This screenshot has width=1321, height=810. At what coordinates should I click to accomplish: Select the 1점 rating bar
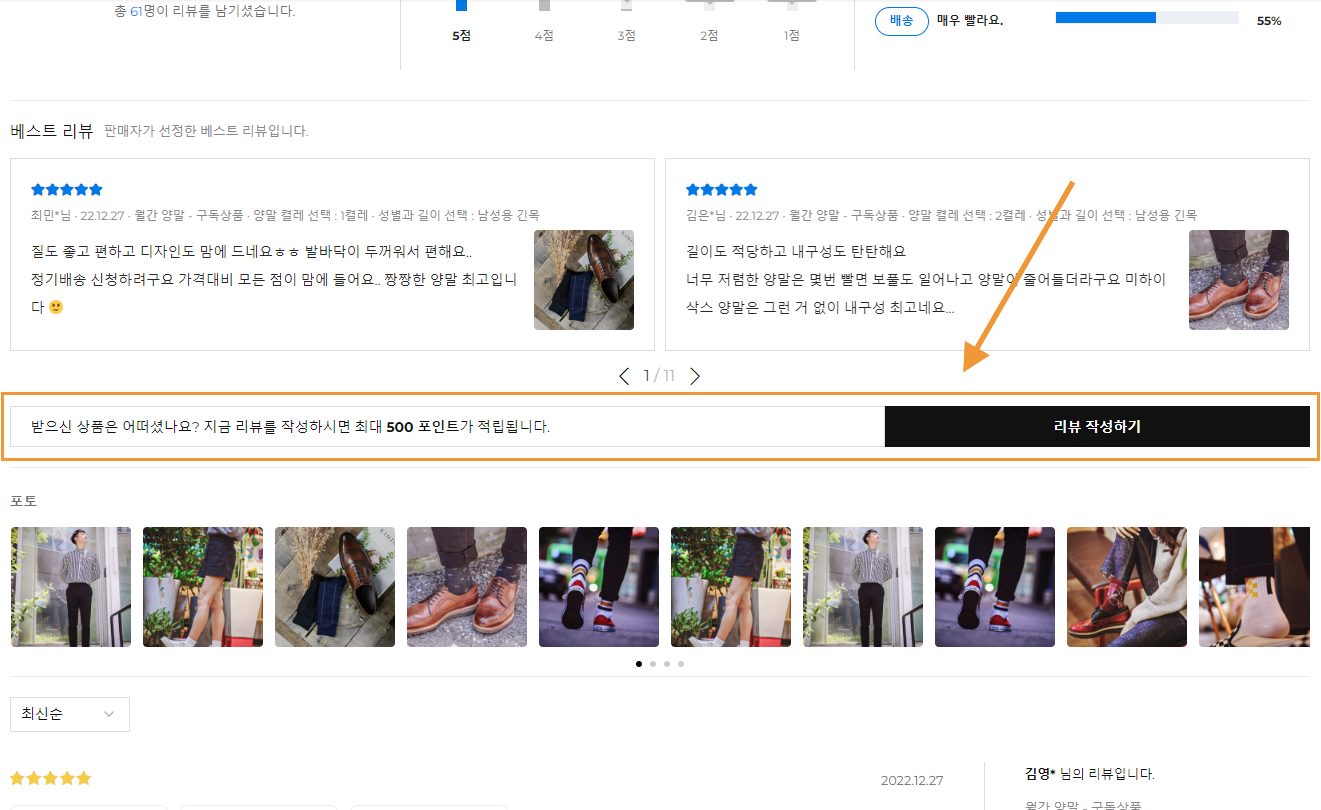click(x=791, y=6)
